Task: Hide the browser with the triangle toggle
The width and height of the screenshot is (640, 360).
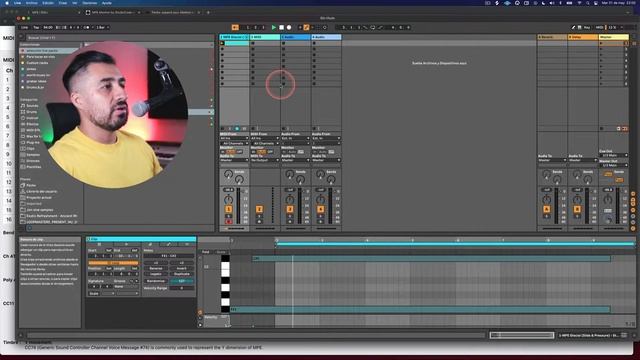Action: [x=21, y=37]
